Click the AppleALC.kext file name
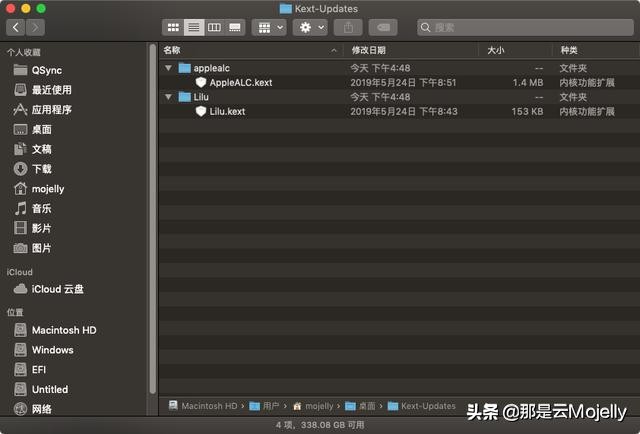 [241, 82]
